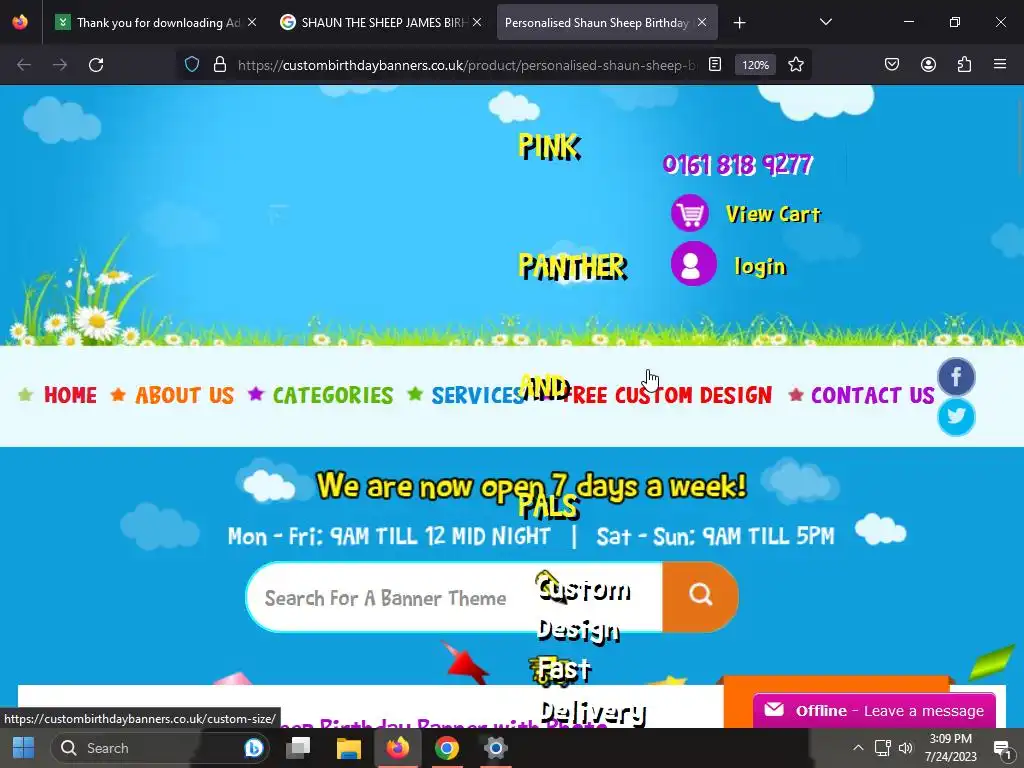Open the volume speaker tray icon
The width and height of the screenshot is (1024, 768).
906,748
